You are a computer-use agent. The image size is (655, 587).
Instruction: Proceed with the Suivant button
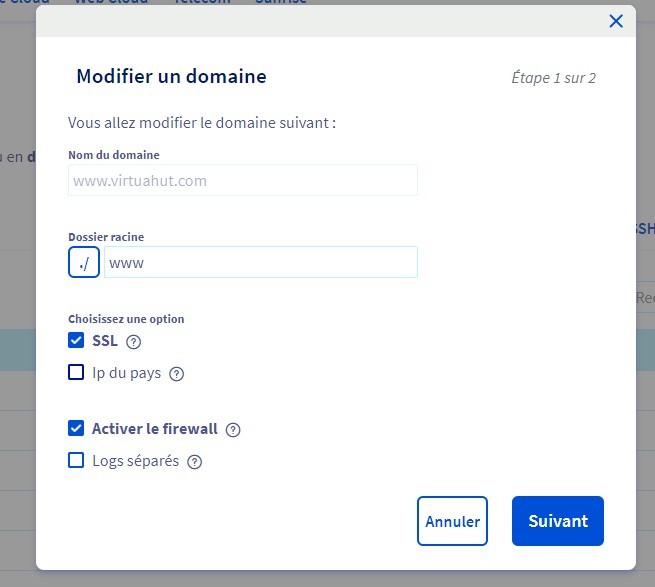pos(558,521)
